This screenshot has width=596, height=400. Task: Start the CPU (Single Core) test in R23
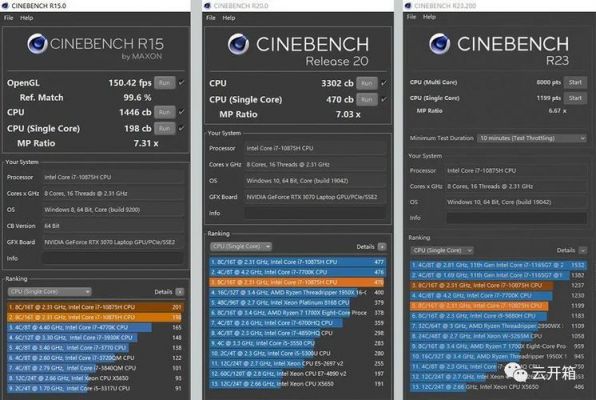[575, 98]
